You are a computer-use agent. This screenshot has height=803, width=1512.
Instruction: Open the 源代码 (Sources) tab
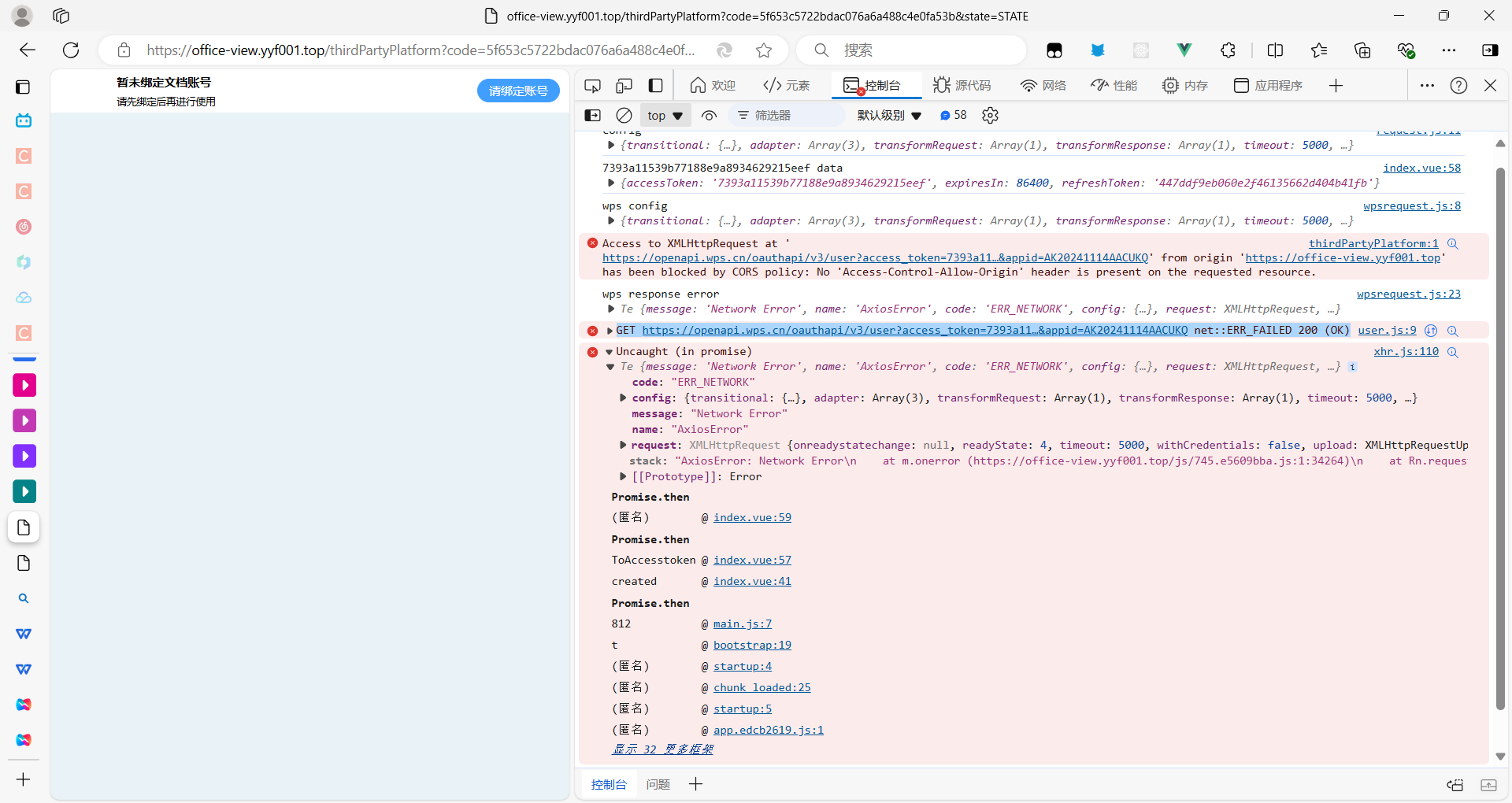(962, 86)
